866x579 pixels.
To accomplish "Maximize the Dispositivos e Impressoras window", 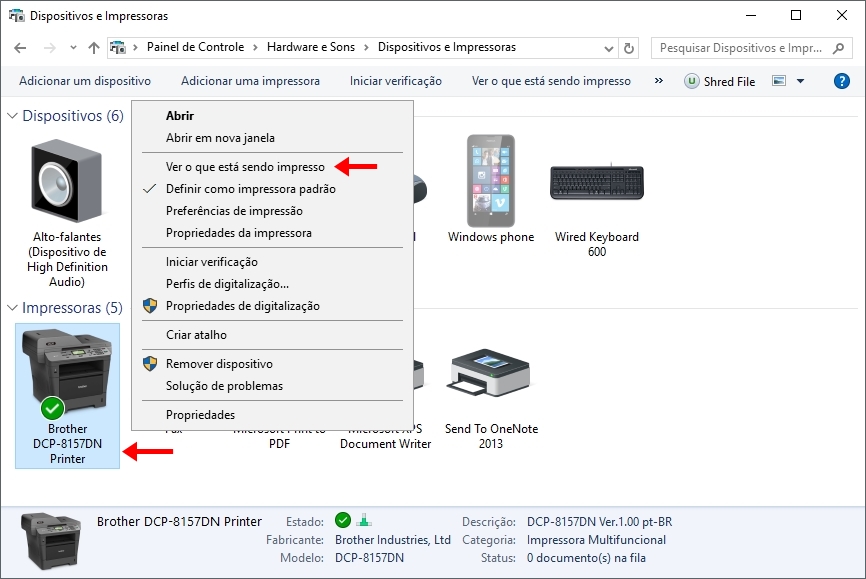I will coord(796,15).
